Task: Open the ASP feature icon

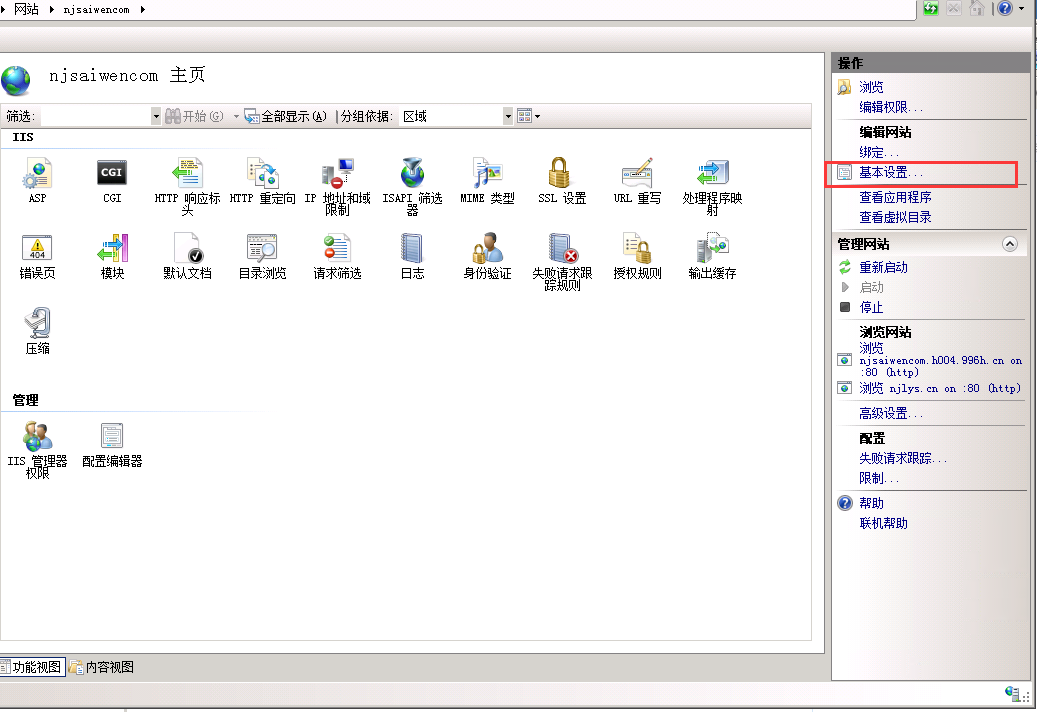Action: click(x=37, y=174)
